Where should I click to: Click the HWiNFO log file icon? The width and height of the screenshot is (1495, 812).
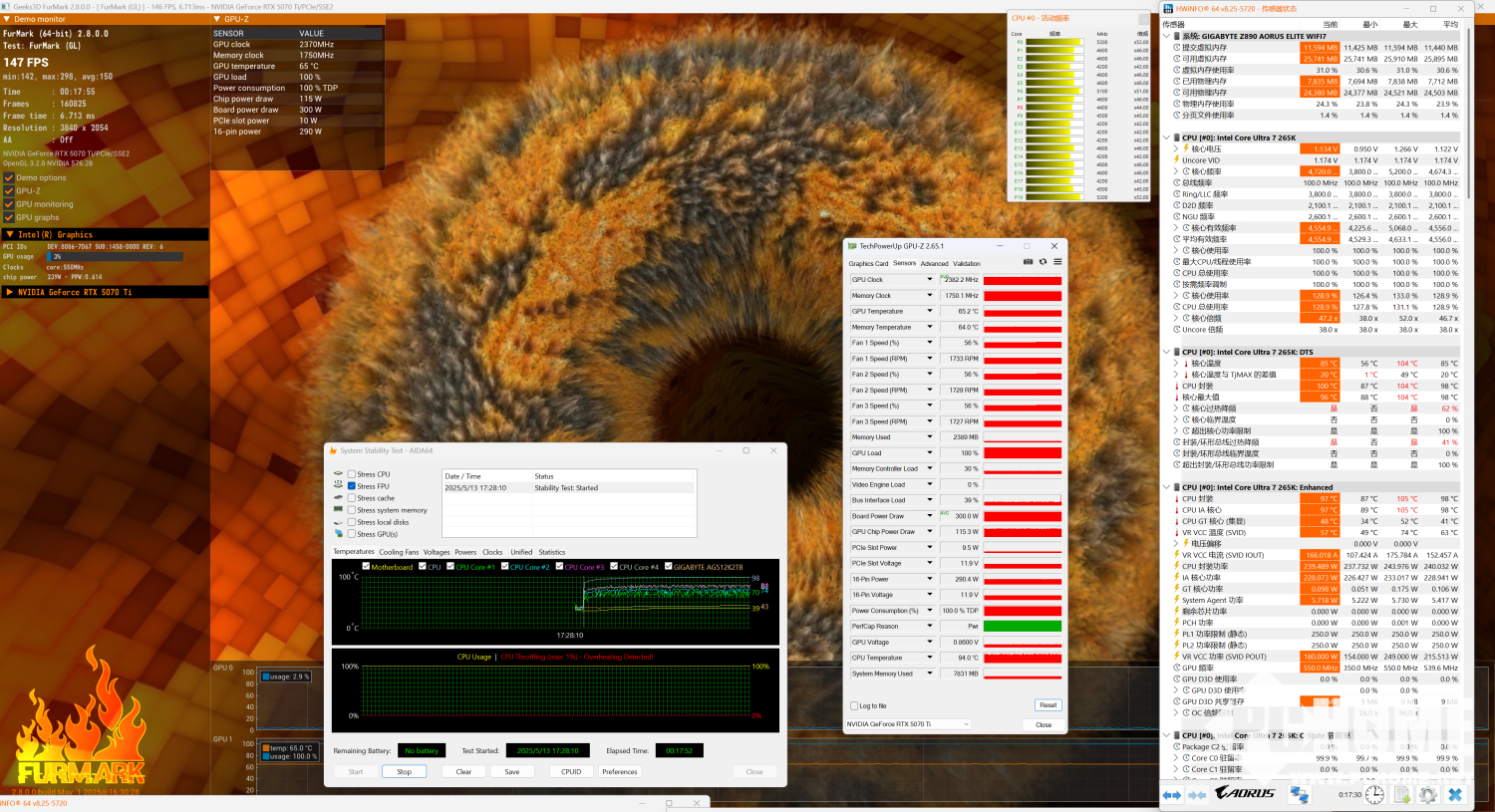click(x=1402, y=794)
